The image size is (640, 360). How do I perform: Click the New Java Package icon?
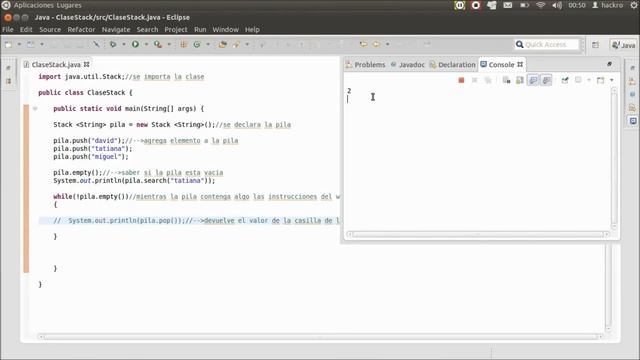coord(183,44)
